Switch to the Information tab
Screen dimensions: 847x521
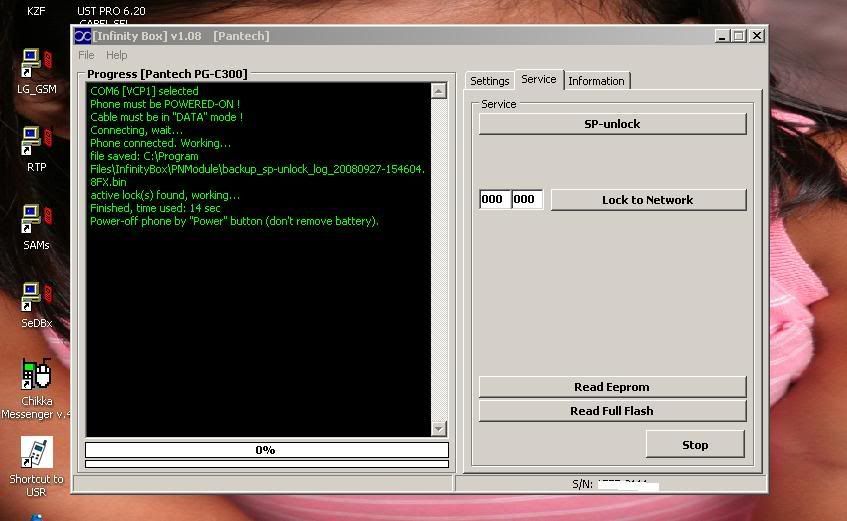596,81
